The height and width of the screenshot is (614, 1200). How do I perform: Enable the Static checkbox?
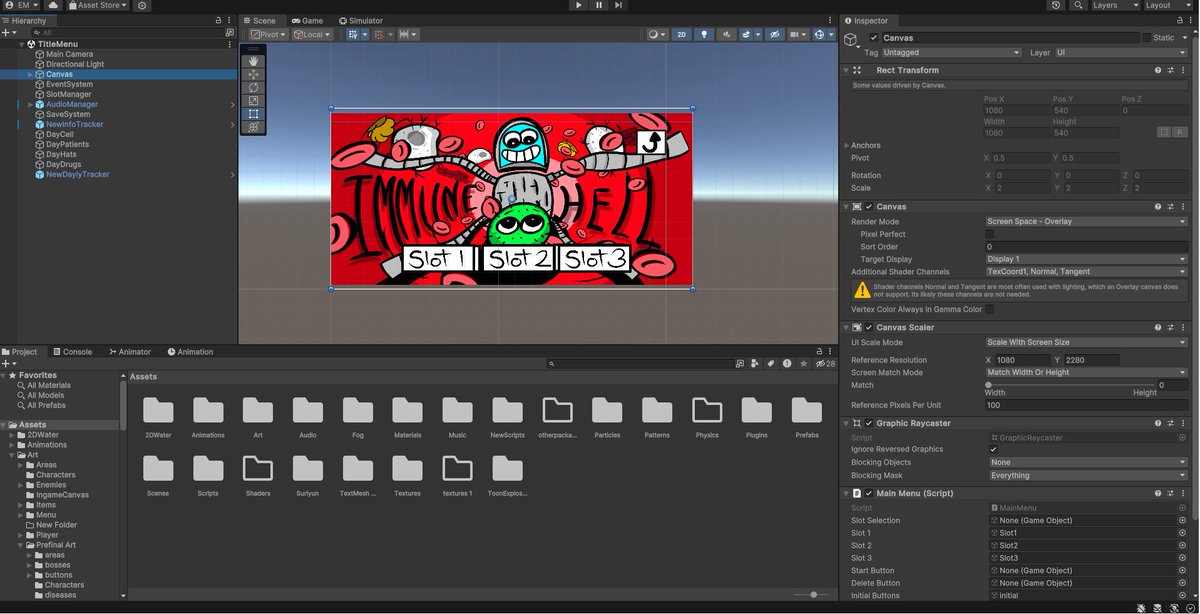click(1147, 38)
